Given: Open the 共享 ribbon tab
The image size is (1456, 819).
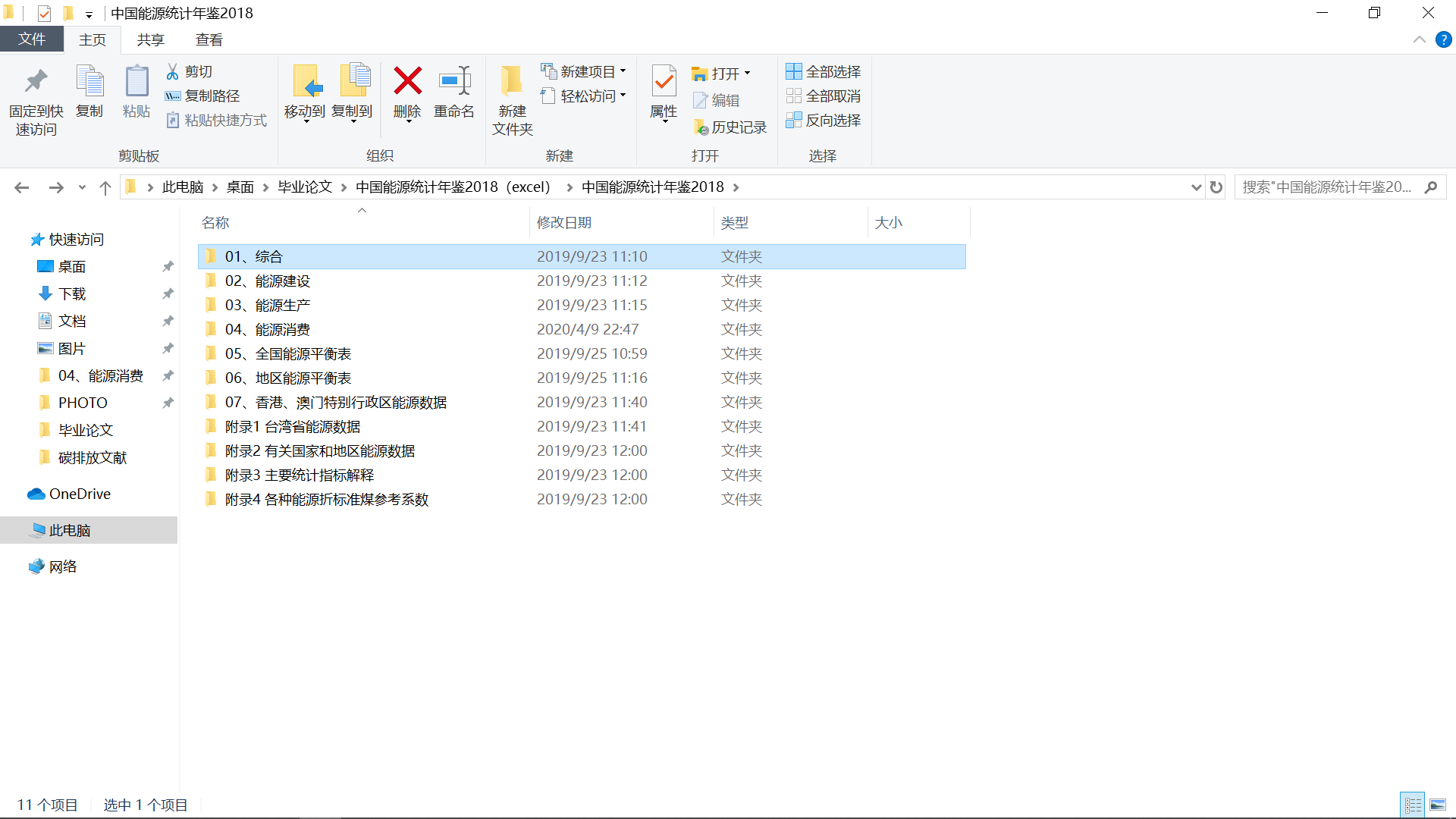Looking at the screenshot, I should [x=150, y=39].
